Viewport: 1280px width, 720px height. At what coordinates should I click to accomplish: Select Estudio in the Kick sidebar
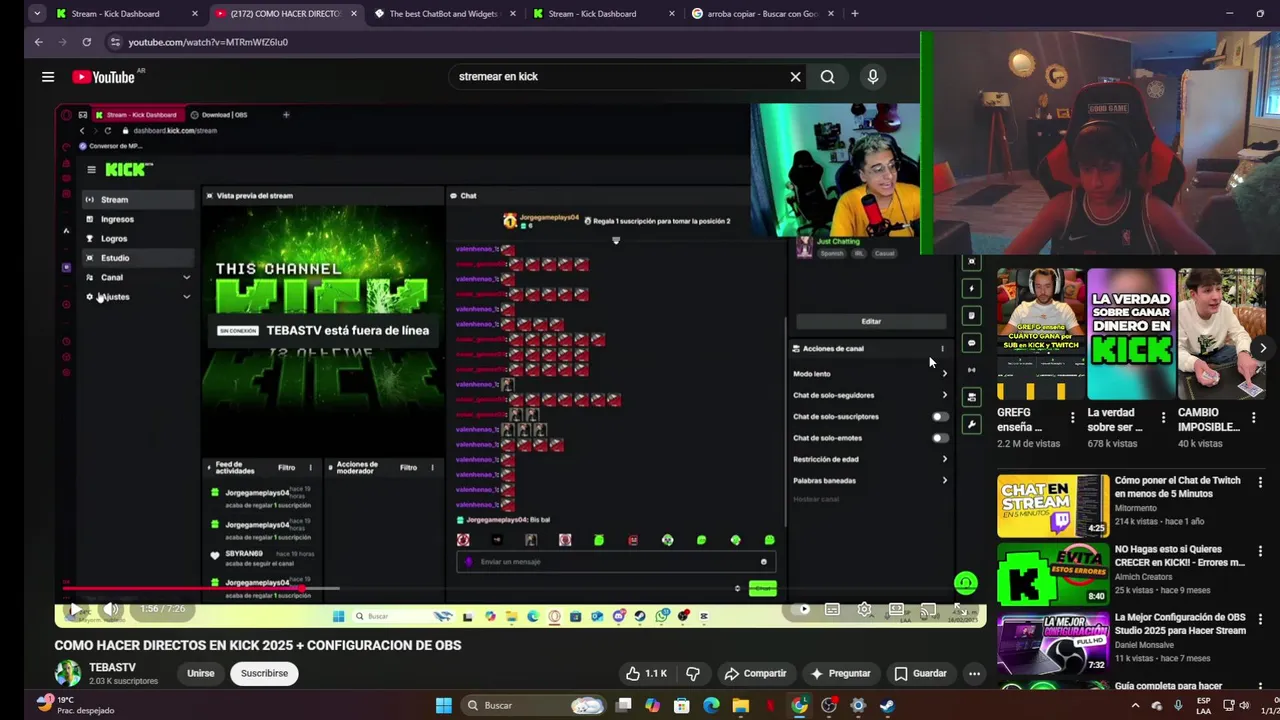[139, 258]
